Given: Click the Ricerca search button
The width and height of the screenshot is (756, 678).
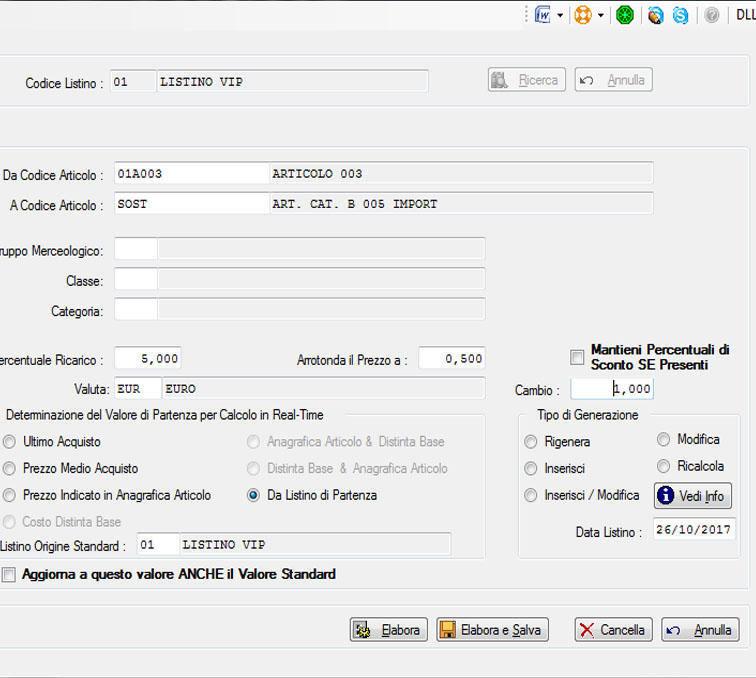Looking at the screenshot, I should [x=527, y=80].
